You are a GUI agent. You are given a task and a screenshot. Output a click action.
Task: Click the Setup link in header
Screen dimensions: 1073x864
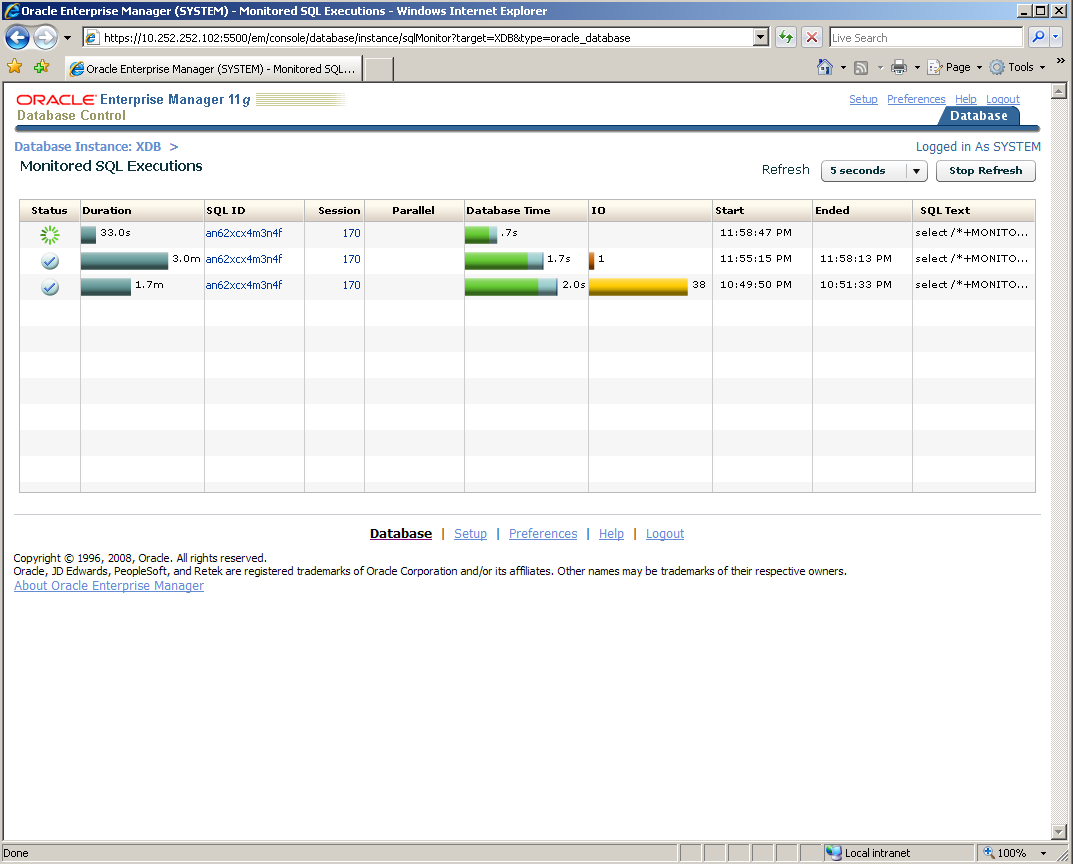click(x=863, y=99)
